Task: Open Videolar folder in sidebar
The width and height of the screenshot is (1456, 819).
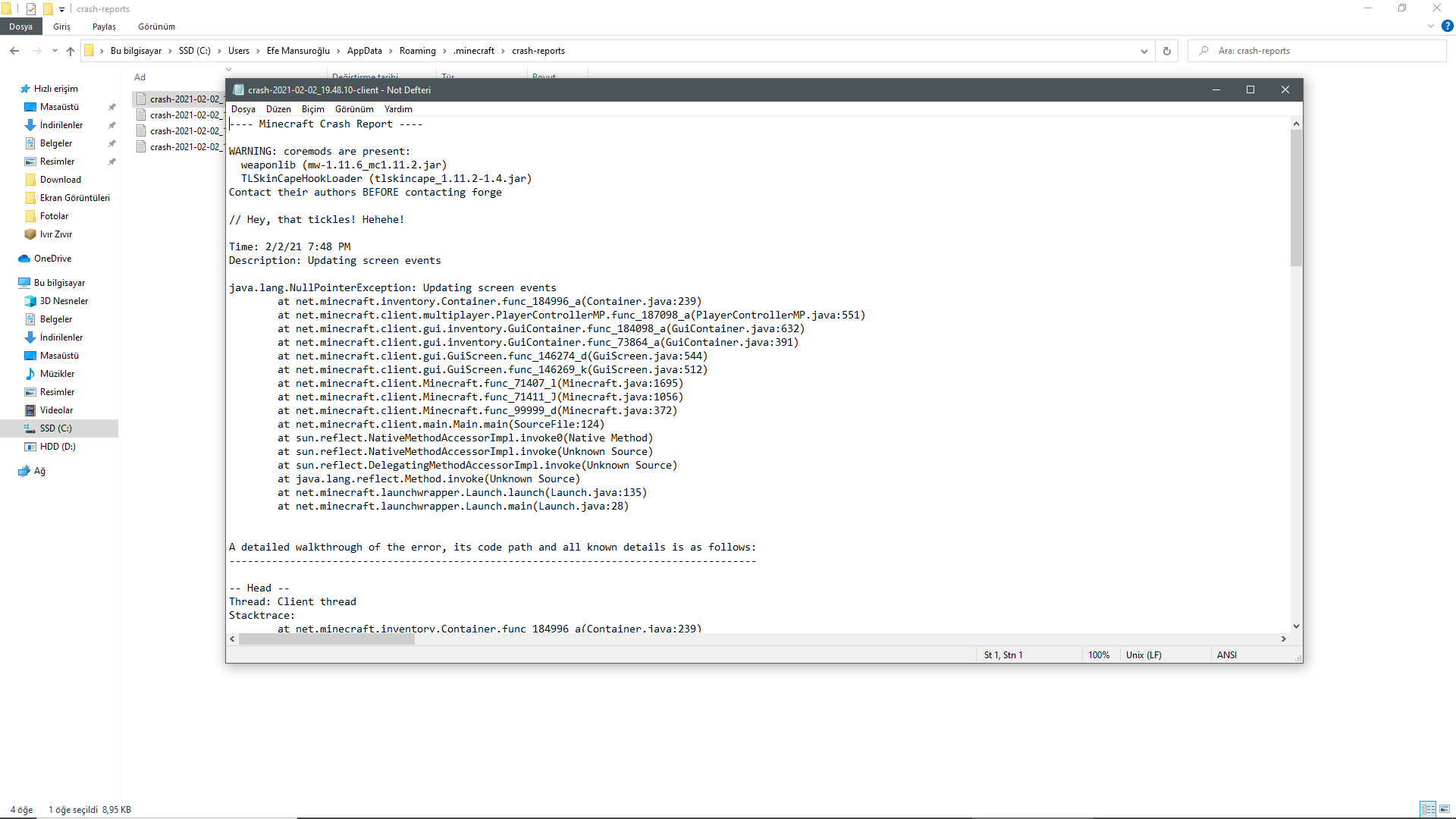Action: tap(56, 410)
